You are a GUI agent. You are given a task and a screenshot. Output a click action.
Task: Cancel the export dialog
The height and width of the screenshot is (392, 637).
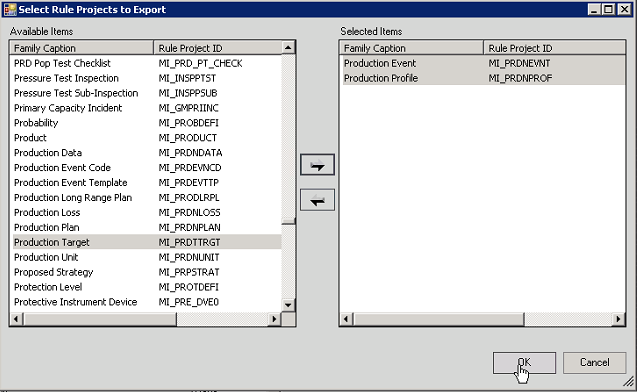click(x=594, y=362)
